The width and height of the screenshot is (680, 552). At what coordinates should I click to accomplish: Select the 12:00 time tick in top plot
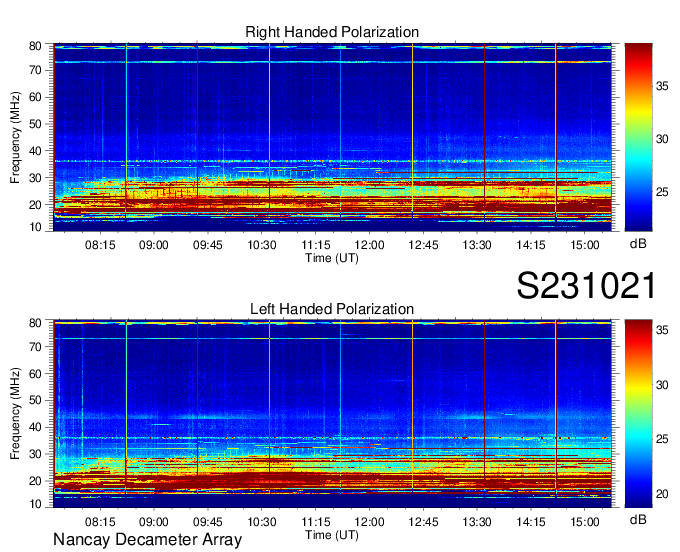pos(369,245)
